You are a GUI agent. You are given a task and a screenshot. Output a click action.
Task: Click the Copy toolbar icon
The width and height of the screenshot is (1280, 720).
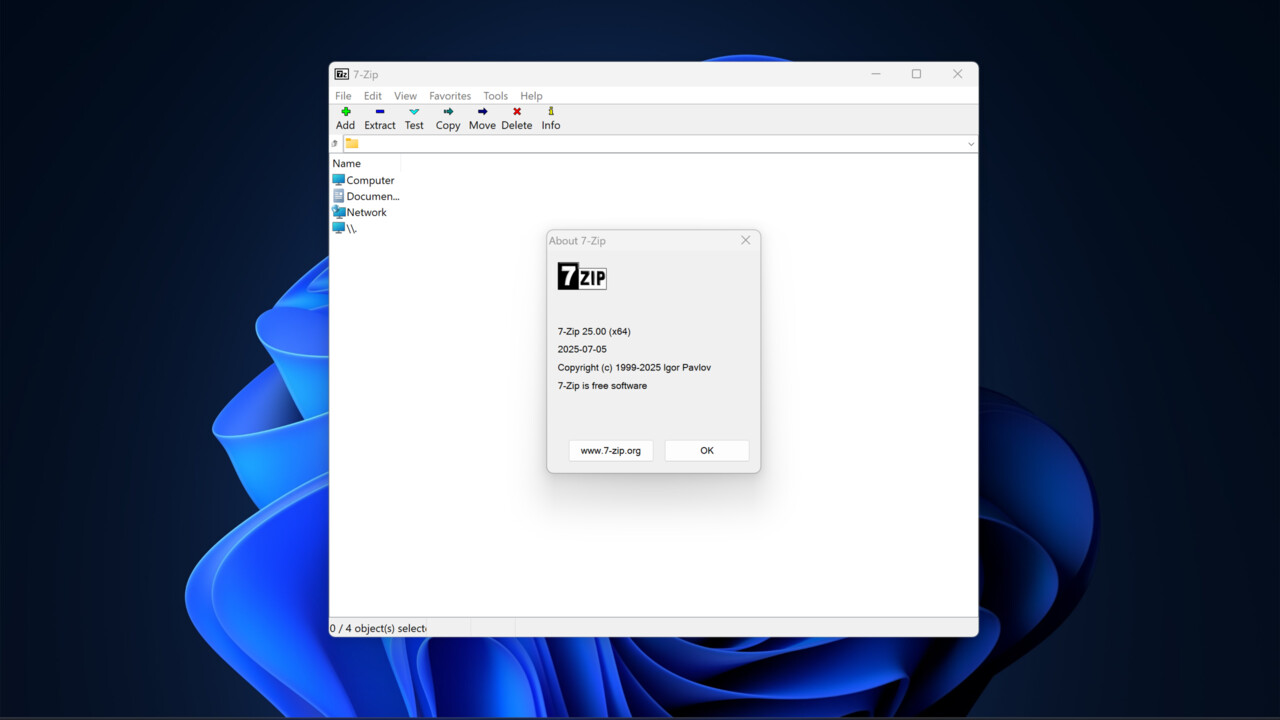[448, 112]
